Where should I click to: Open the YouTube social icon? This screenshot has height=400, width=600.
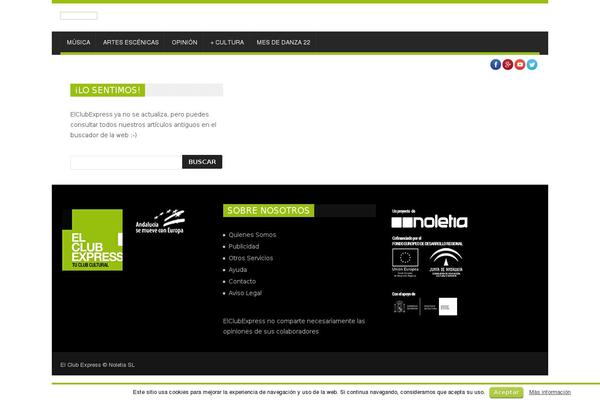(x=520, y=64)
